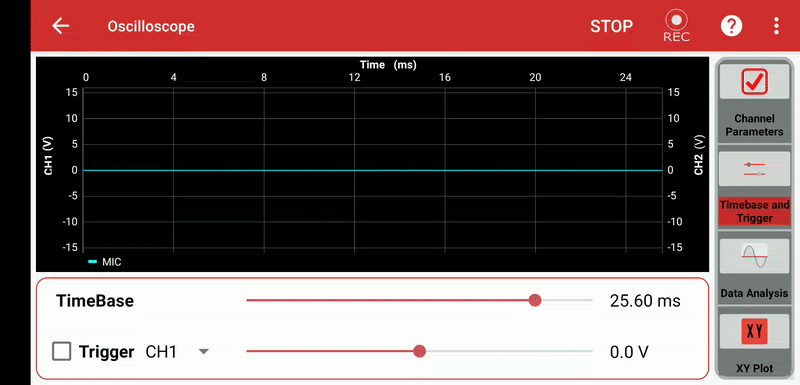Open the XY Plot icon
Screen dimensions: 800x385
coord(754,332)
